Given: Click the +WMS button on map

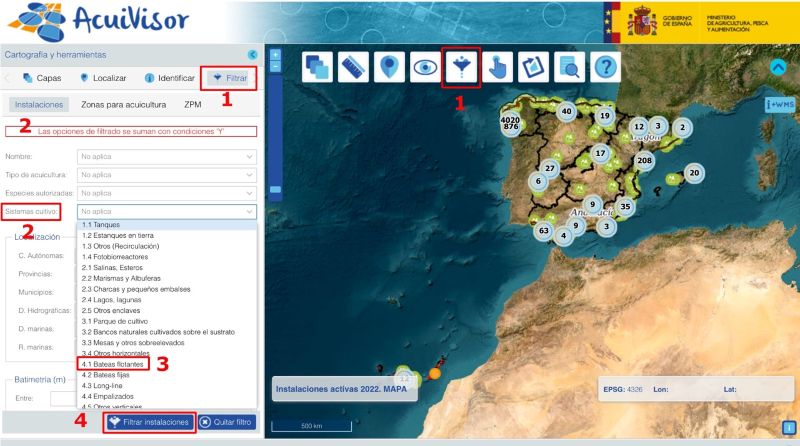Looking at the screenshot, I should point(778,103).
